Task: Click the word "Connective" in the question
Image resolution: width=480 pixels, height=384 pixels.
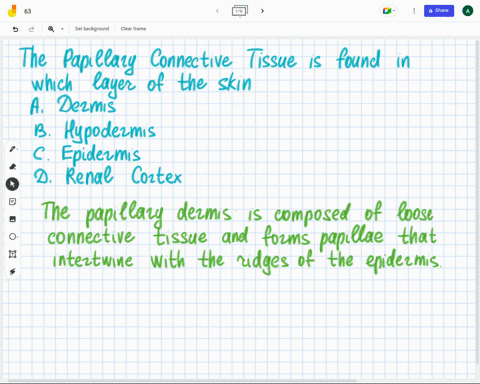Action: (191, 59)
